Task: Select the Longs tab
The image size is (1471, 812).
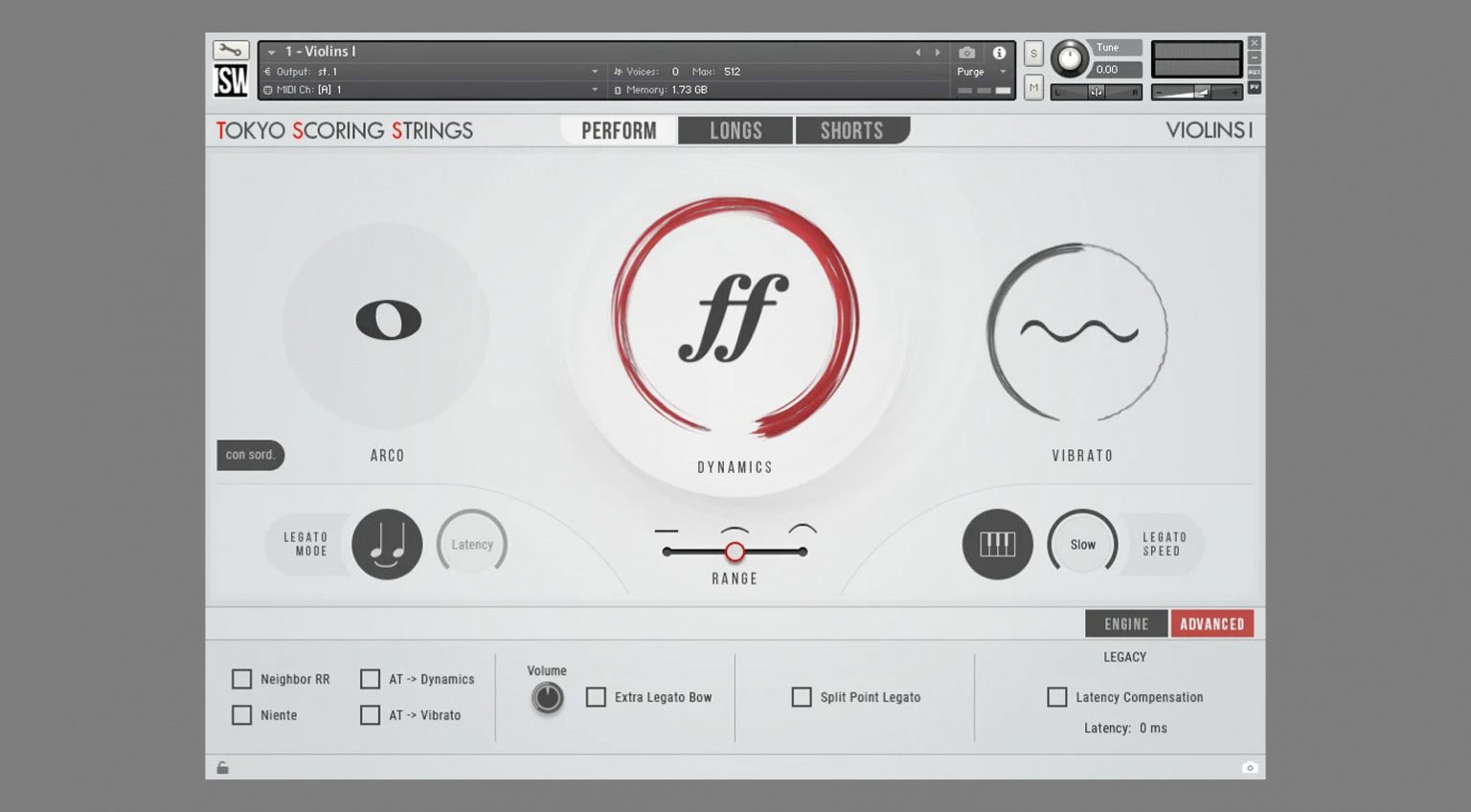Action: click(735, 130)
